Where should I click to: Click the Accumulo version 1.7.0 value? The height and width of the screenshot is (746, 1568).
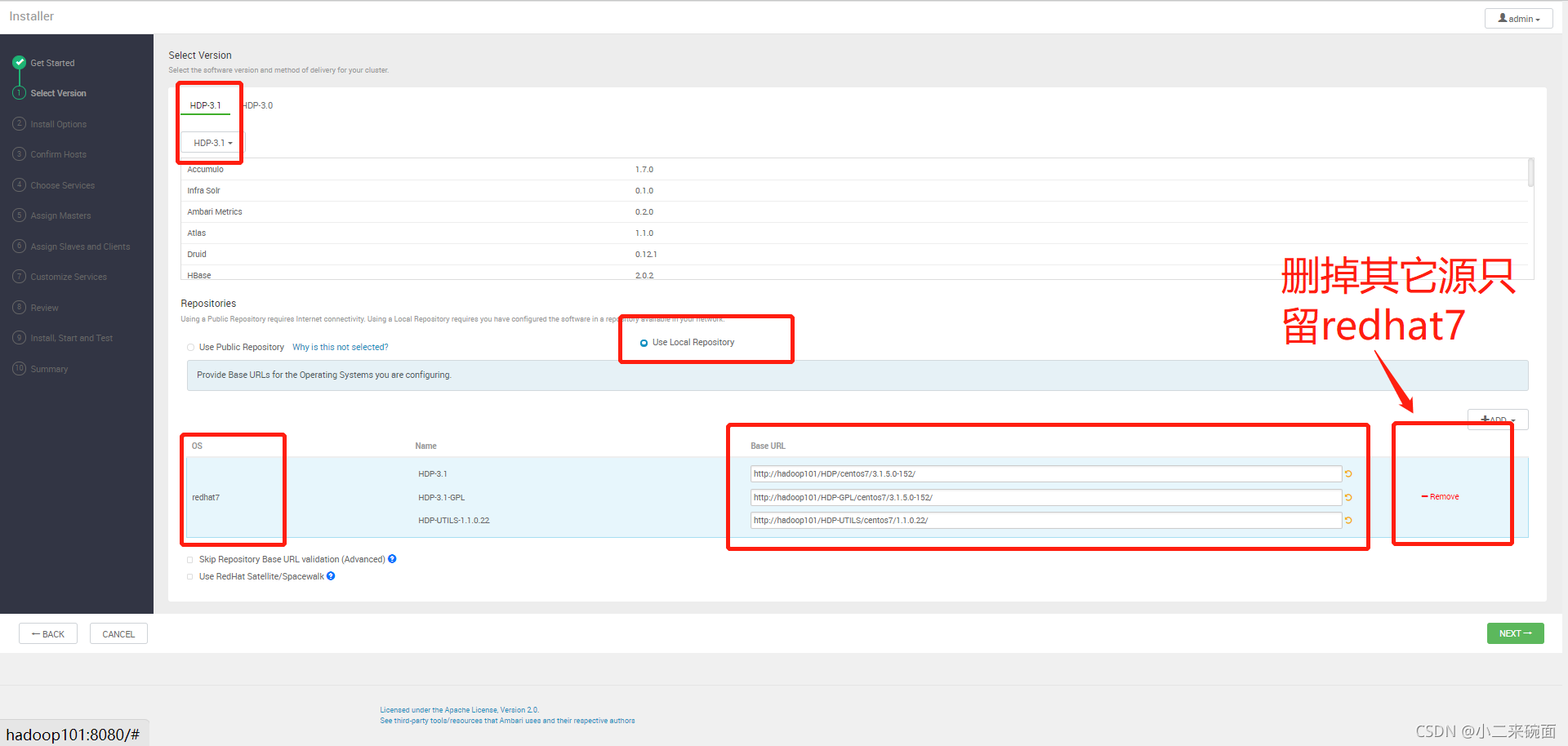pos(644,170)
